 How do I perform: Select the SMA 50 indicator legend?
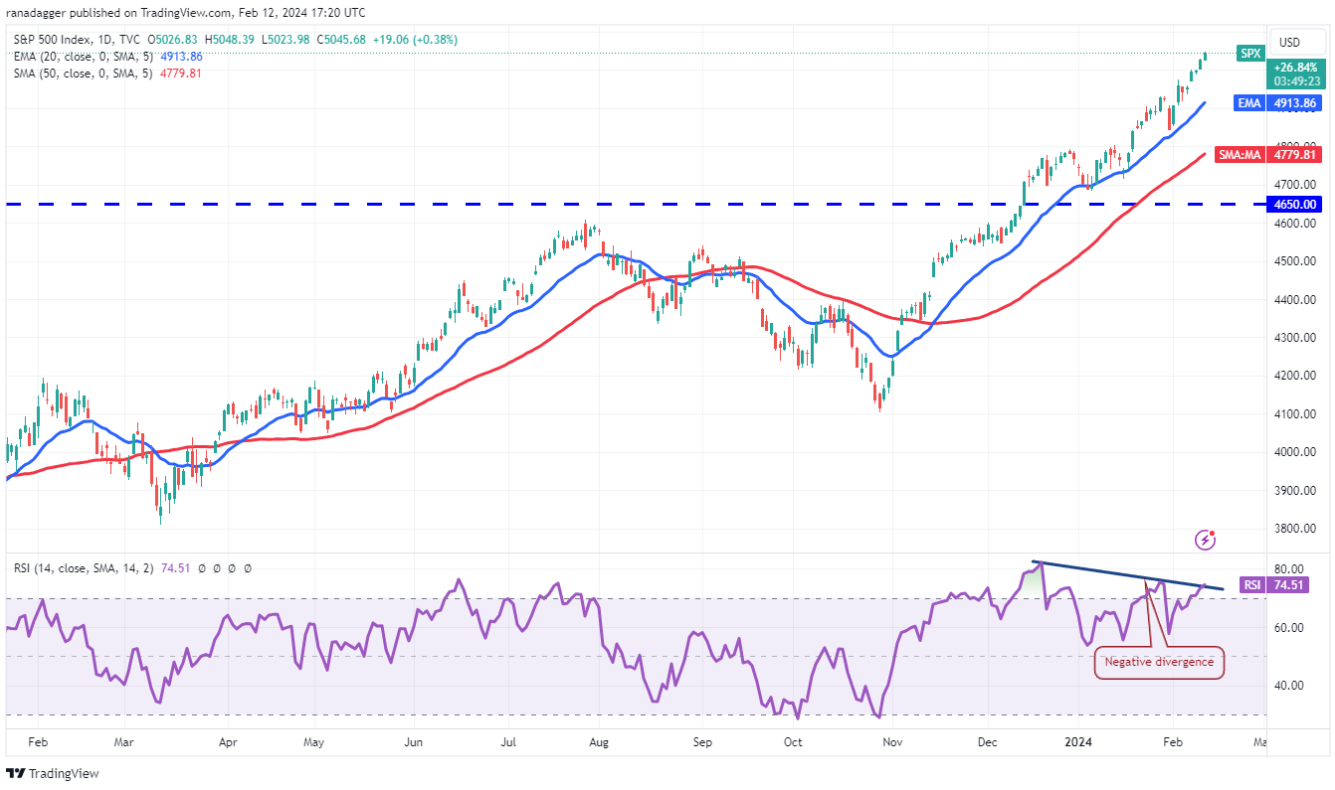80,72
